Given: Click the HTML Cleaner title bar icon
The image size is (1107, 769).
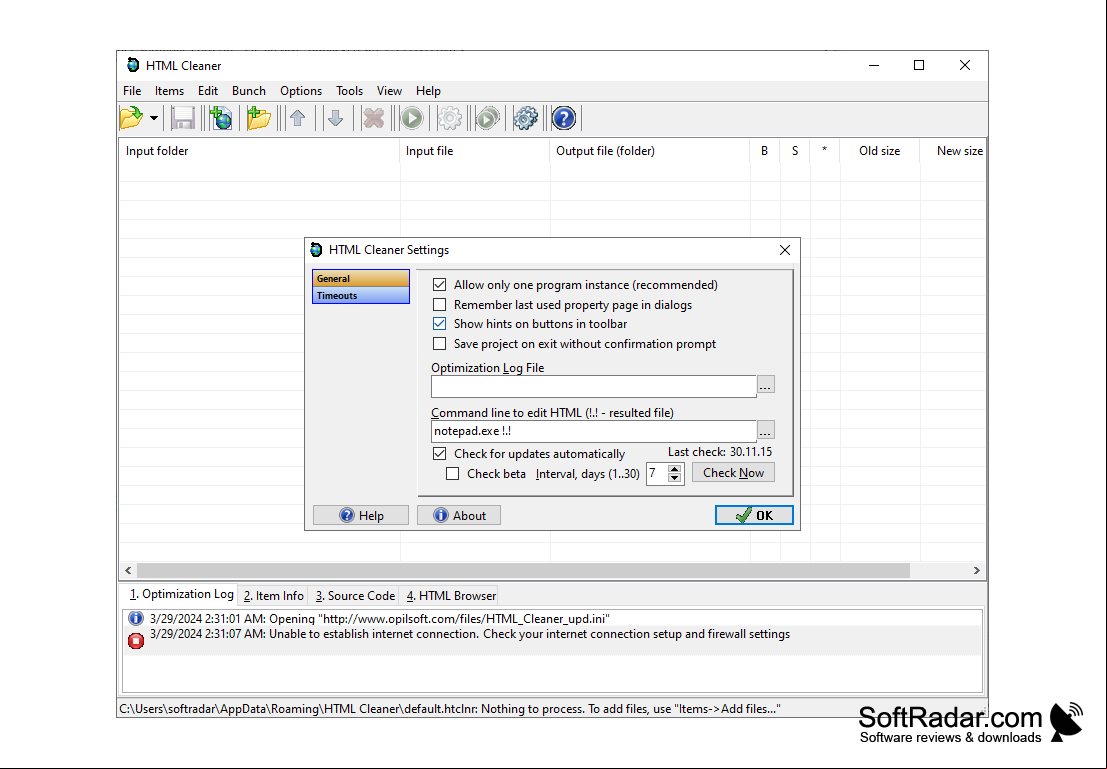Looking at the screenshot, I should pyautogui.click(x=133, y=65).
